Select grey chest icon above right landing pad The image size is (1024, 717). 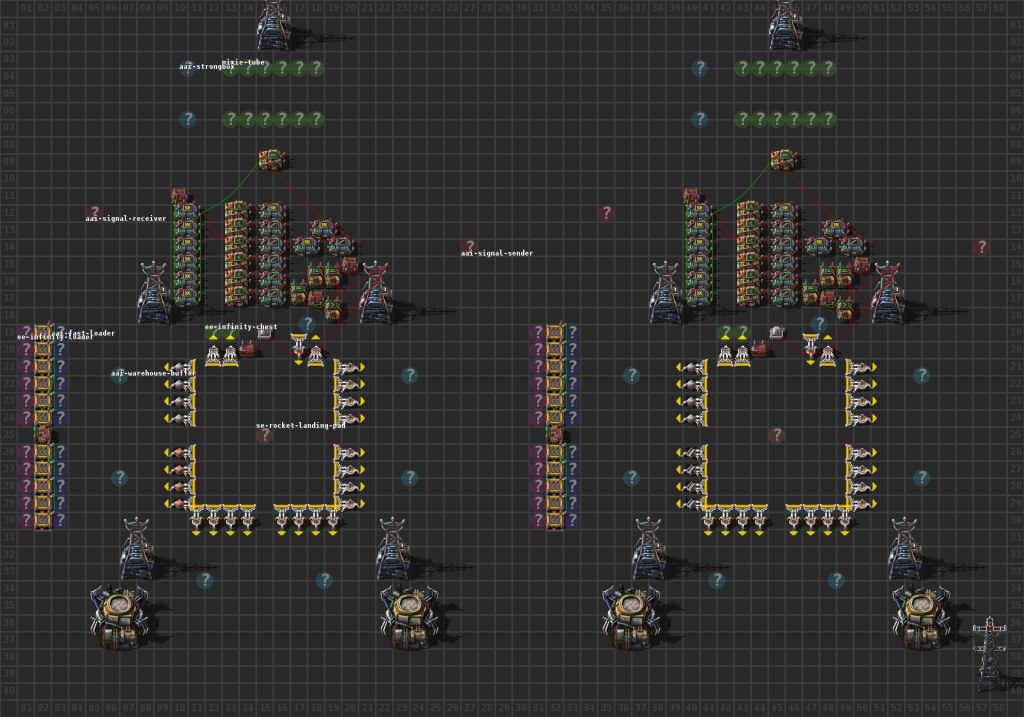click(776, 332)
